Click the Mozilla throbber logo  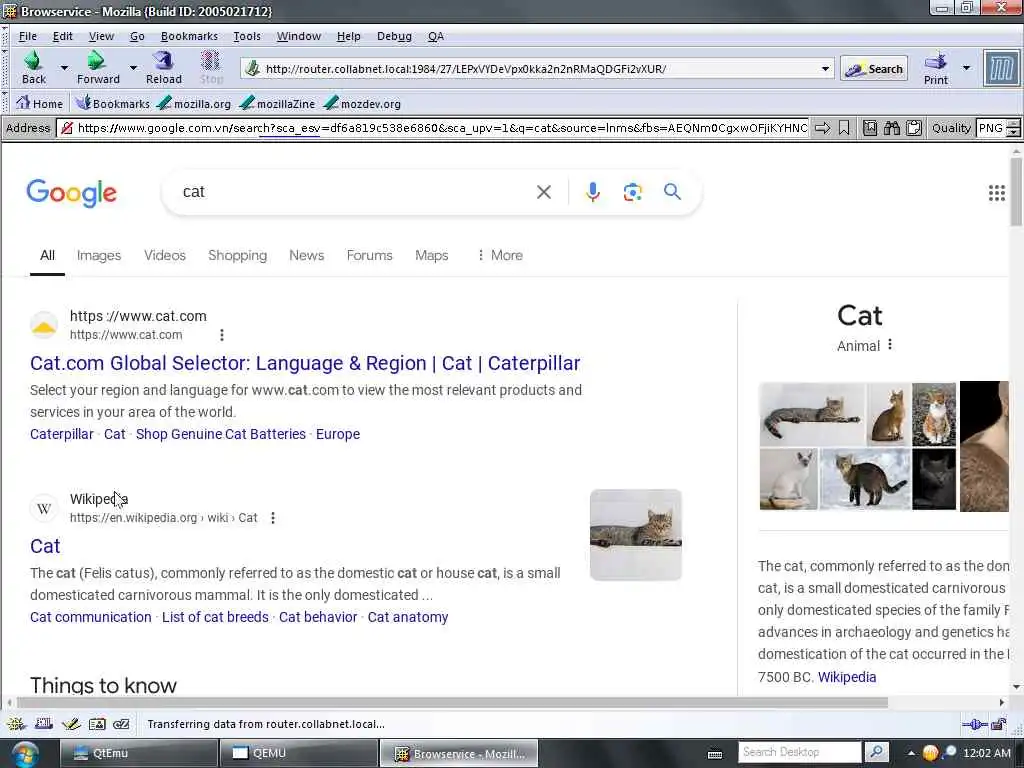coord(1001,68)
